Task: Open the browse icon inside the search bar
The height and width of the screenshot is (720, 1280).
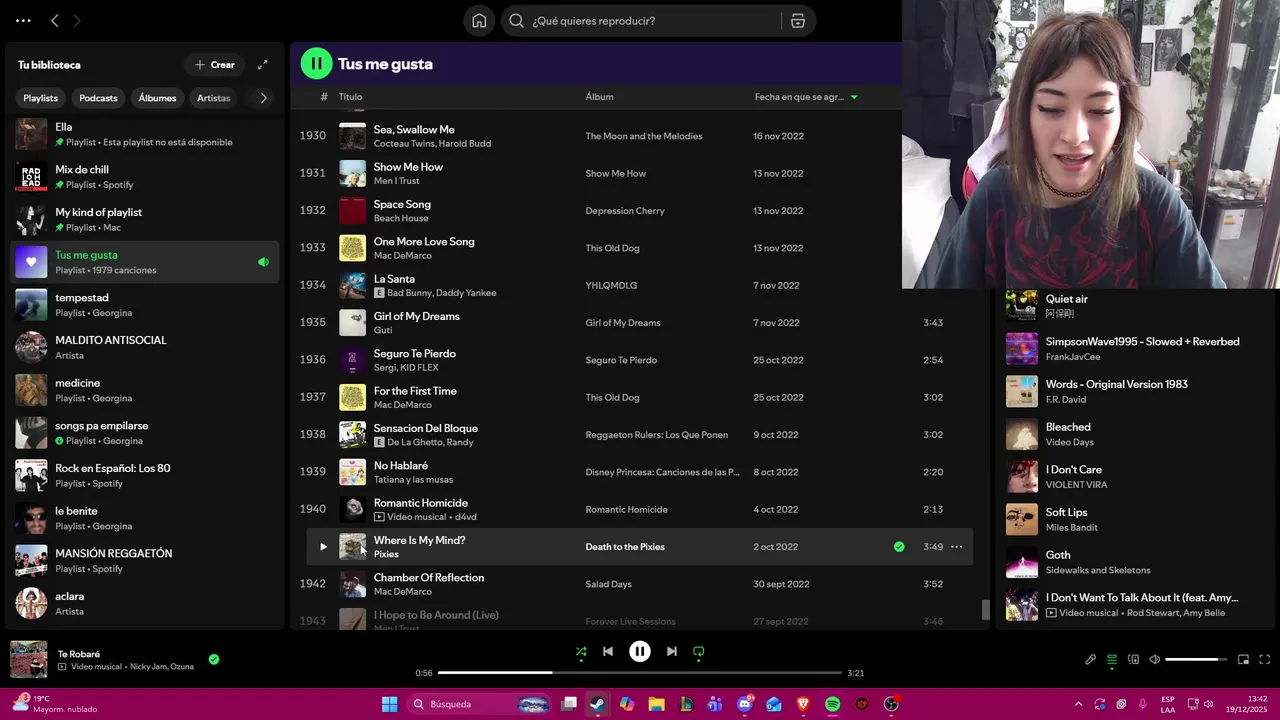Action: point(797,21)
